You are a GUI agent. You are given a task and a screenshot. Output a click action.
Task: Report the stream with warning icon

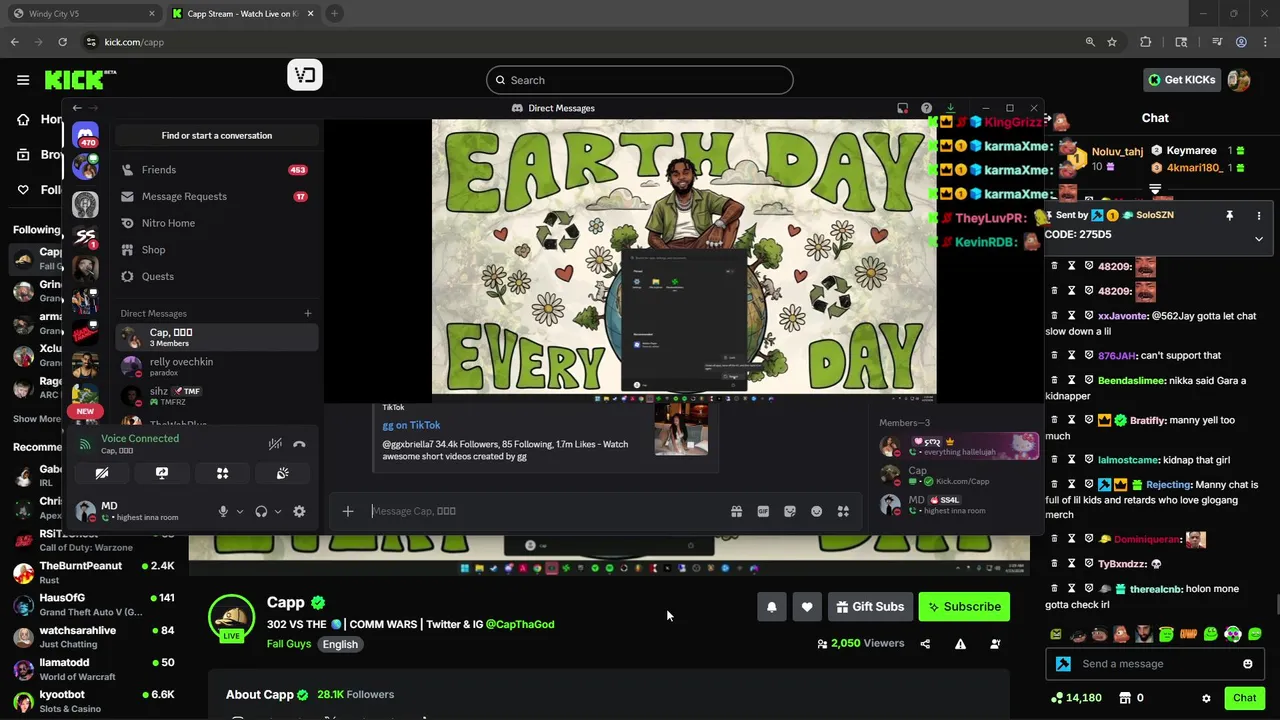960,644
